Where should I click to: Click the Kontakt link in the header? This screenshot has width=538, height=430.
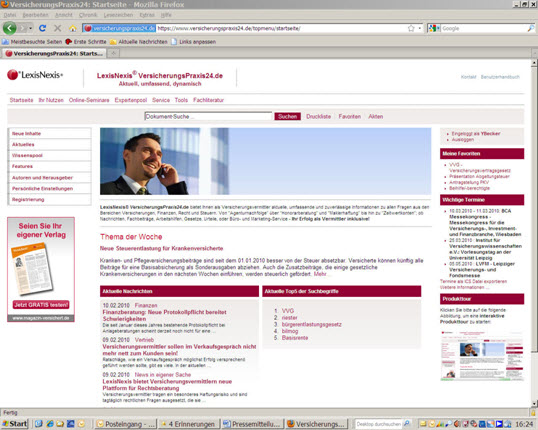tap(468, 77)
